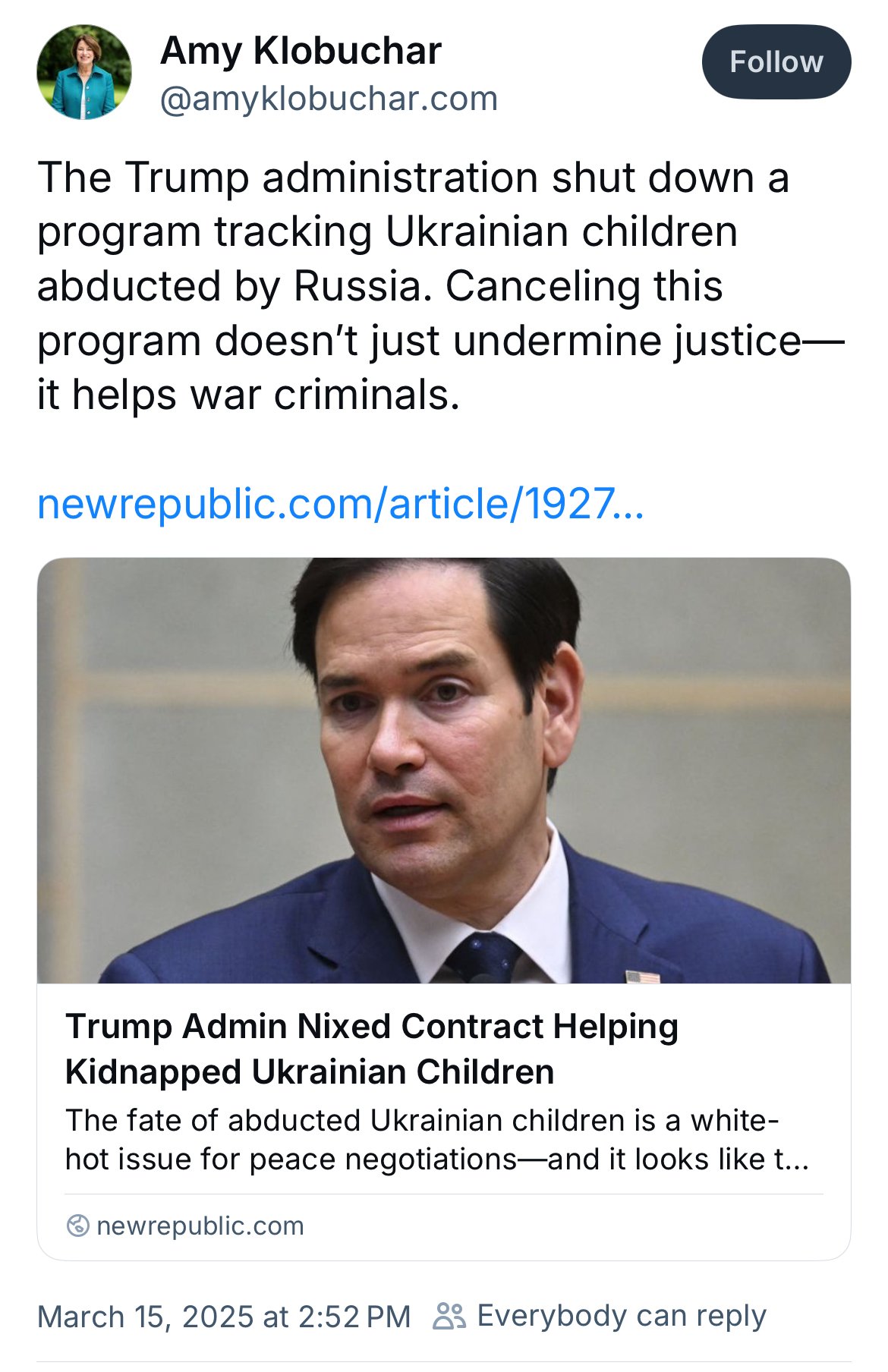
Task: Click the article description snippet in card
Action: pos(436,1140)
